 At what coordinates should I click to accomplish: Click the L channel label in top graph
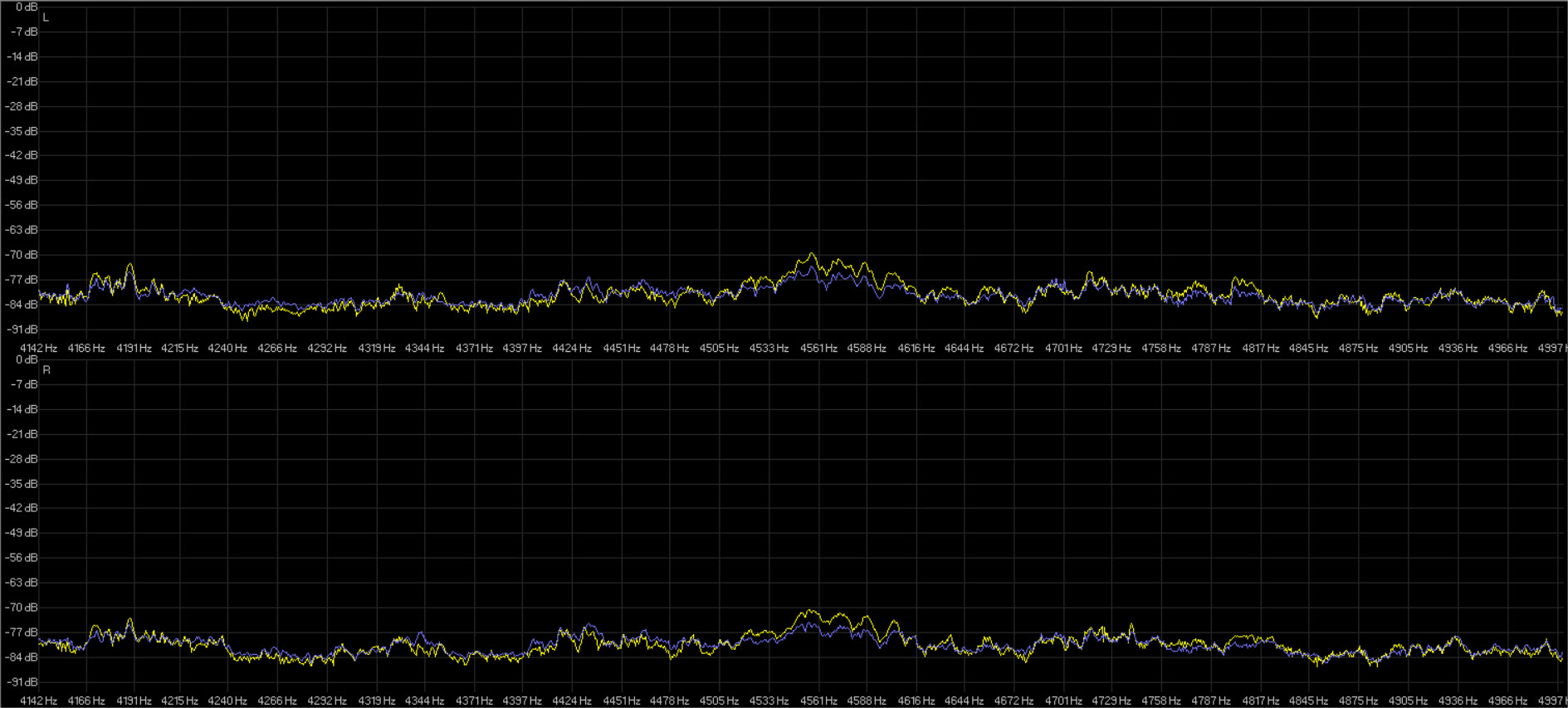tap(46, 17)
